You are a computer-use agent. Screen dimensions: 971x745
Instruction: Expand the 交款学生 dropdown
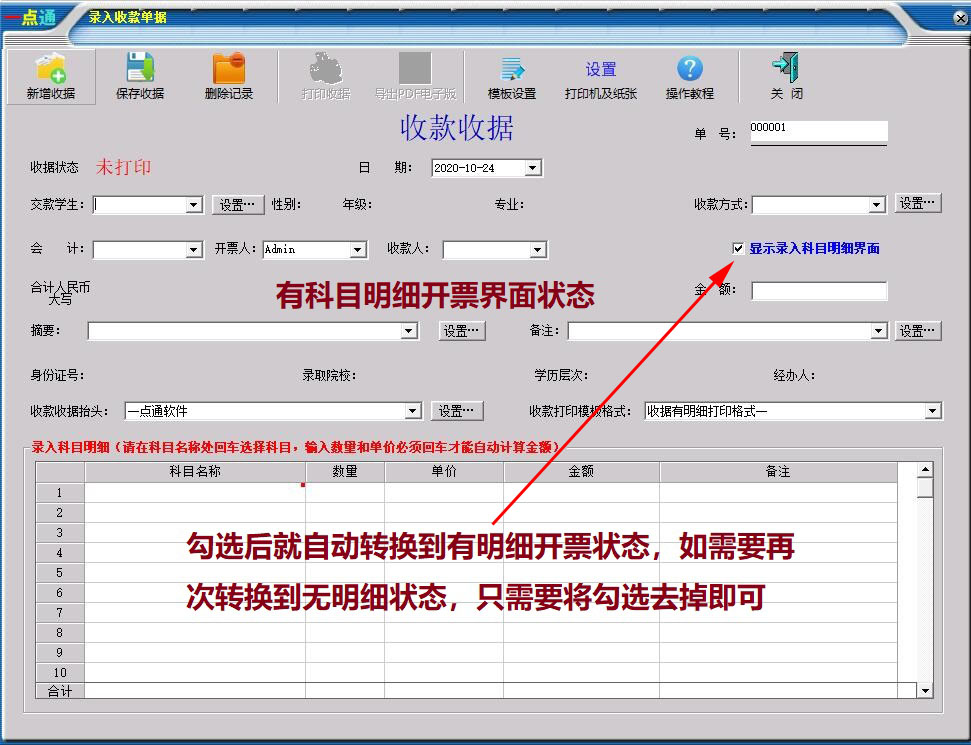click(x=194, y=205)
